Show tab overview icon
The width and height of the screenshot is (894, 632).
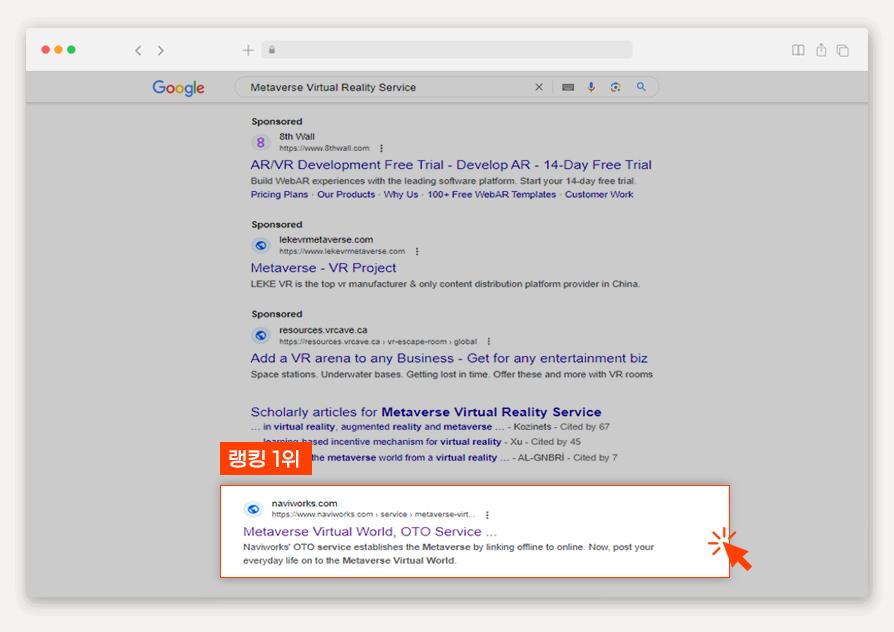click(843, 50)
